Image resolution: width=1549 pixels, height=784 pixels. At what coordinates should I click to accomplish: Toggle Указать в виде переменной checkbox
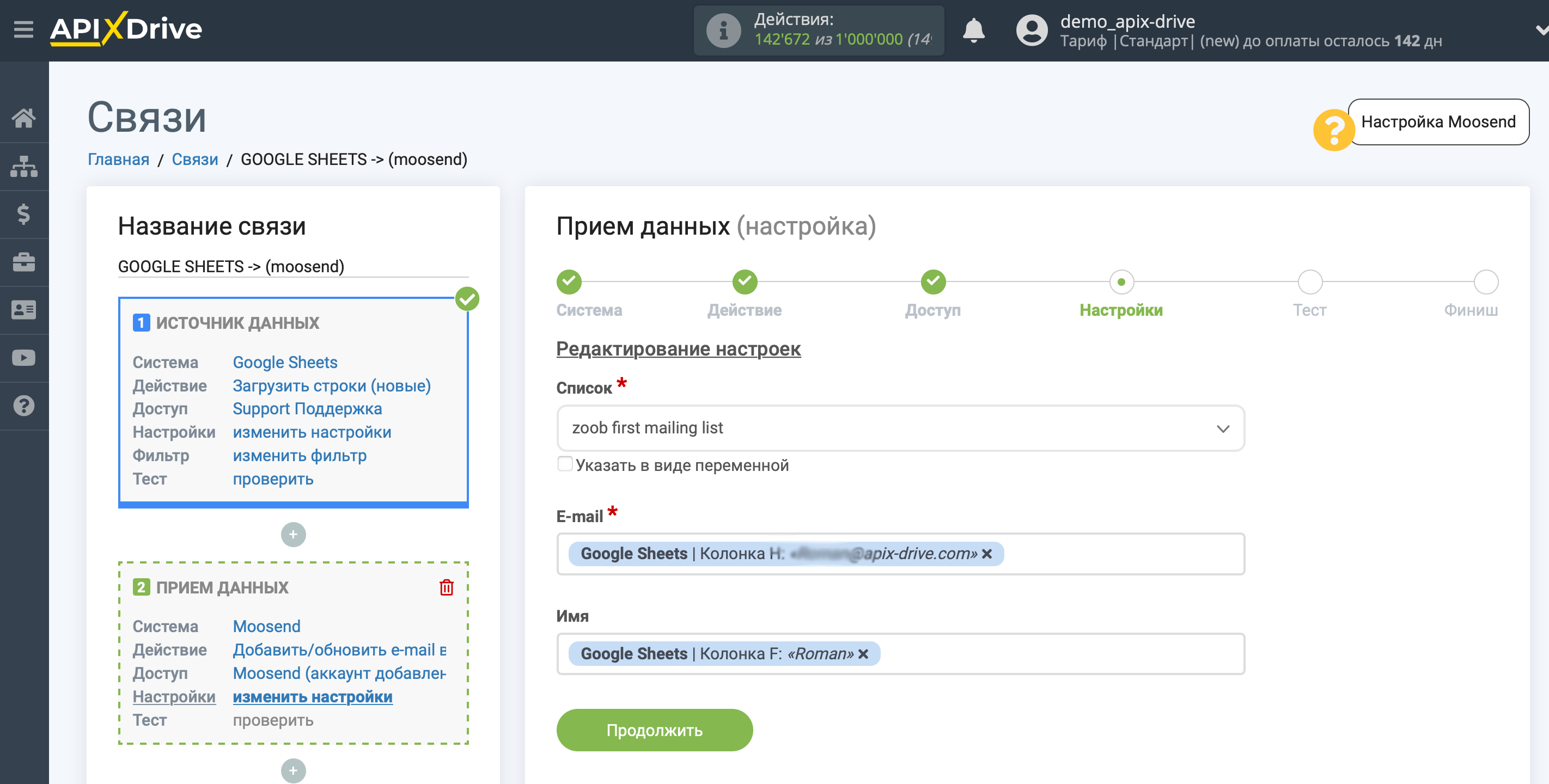point(565,464)
